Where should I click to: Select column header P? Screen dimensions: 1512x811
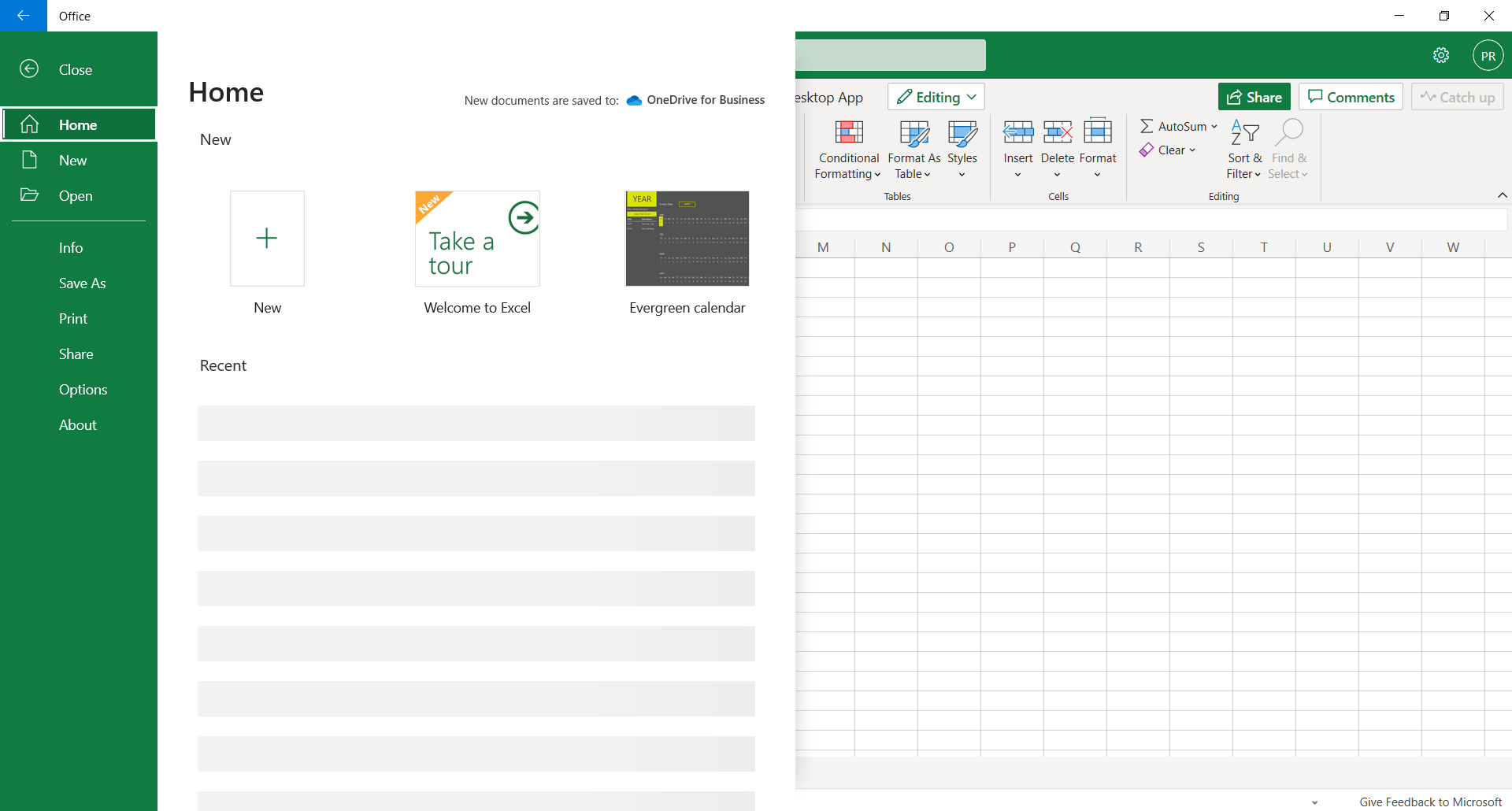coord(1012,247)
